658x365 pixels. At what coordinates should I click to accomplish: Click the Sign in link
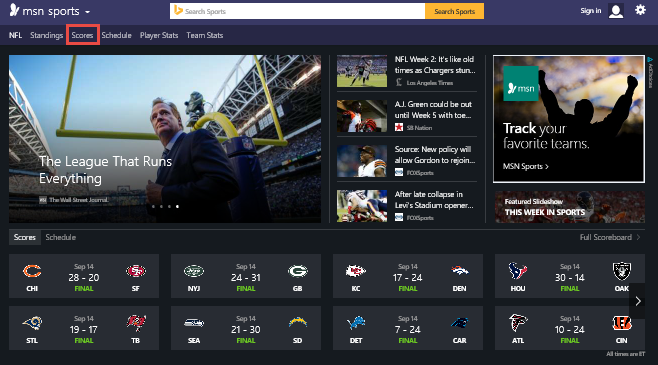coord(591,11)
